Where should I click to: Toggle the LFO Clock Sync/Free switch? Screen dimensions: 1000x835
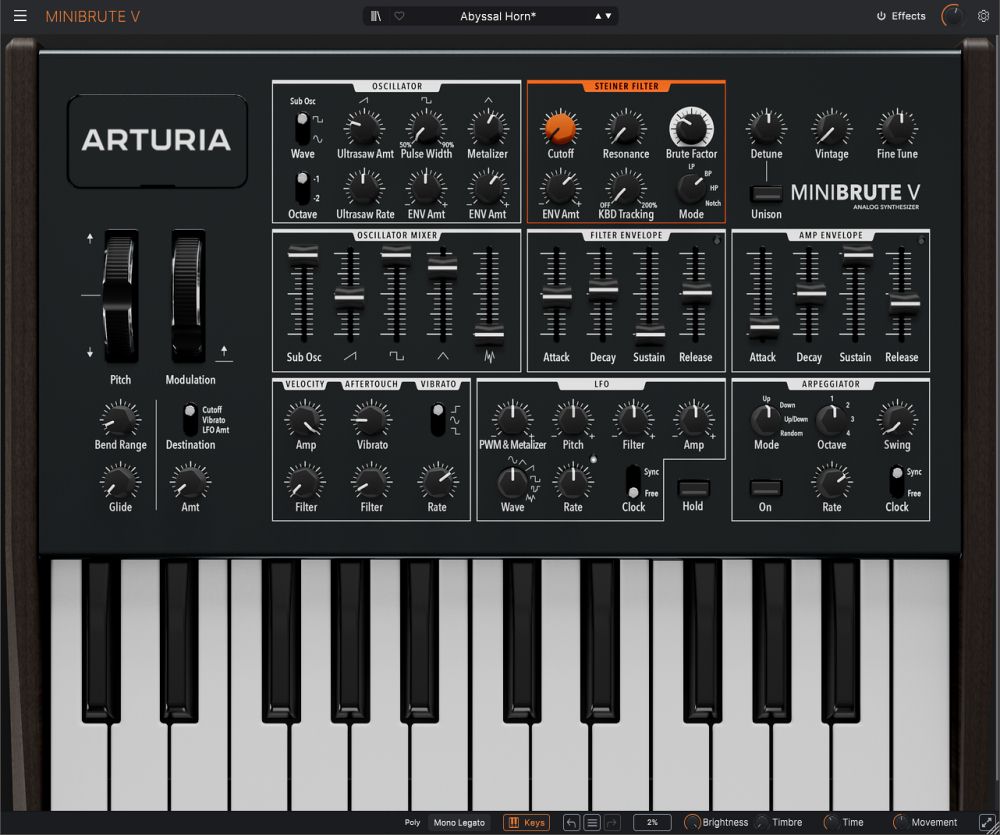point(633,482)
